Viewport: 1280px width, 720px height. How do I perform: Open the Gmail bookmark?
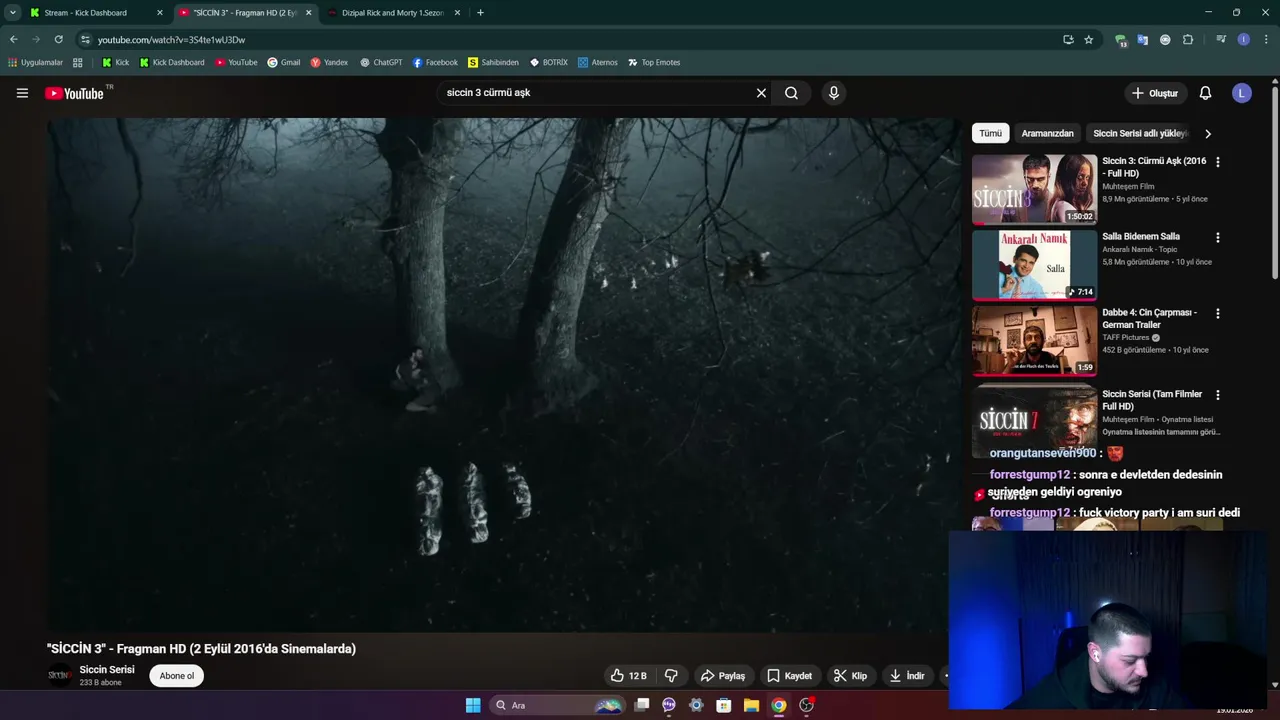284,62
